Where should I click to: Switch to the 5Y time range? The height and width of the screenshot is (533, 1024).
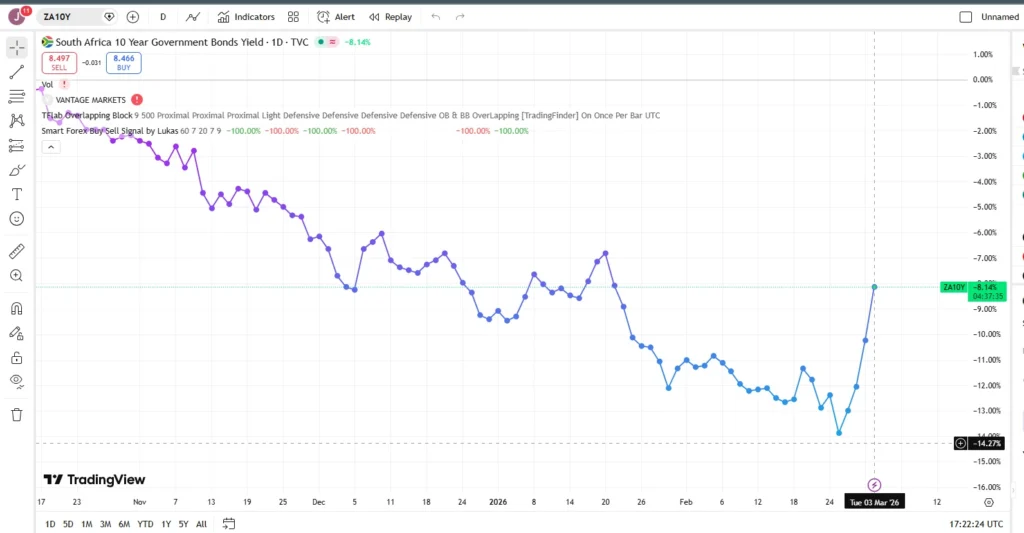184,524
